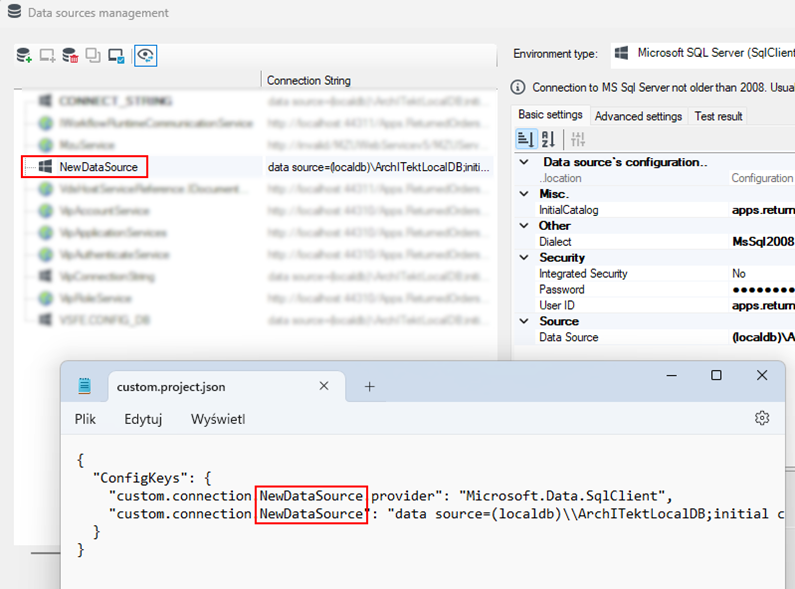Switch to the Advanced settings tab

tap(638, 116)
